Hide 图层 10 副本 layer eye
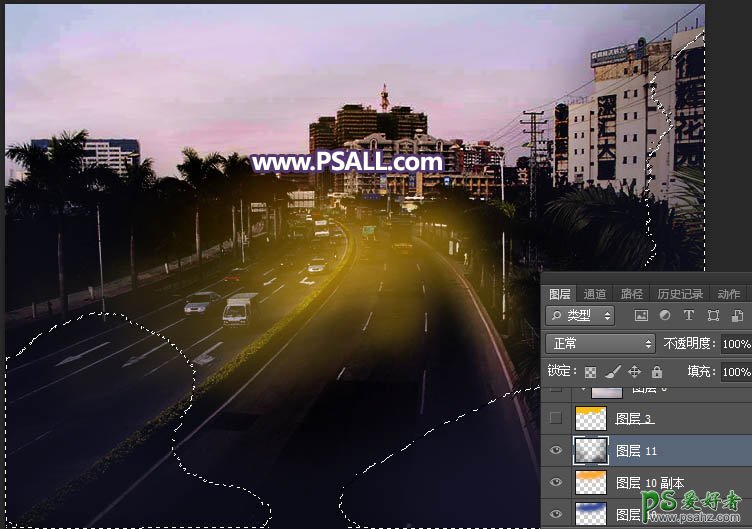 point(557,483)
